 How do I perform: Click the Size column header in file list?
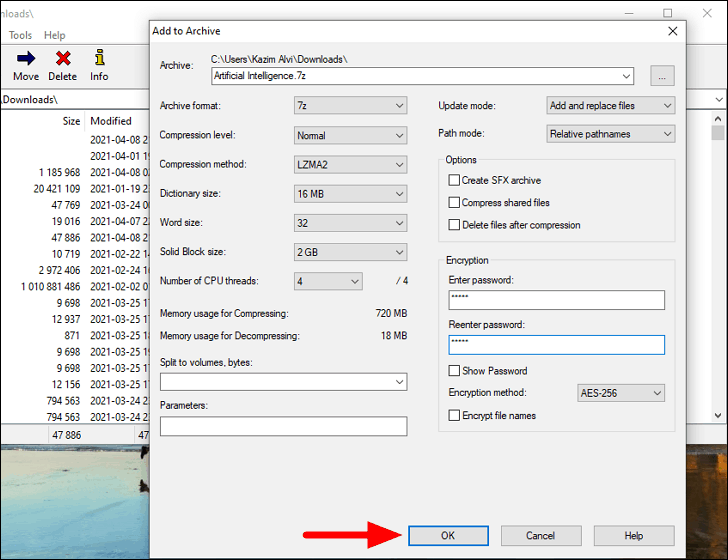pyautogui.click(x=72, y=121)
